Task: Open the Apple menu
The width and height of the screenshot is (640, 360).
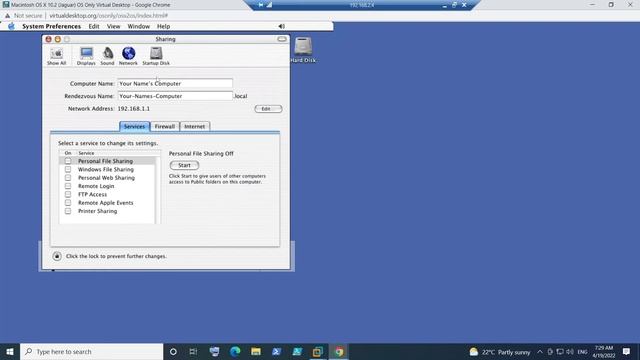Action: (x=11, y=26)
